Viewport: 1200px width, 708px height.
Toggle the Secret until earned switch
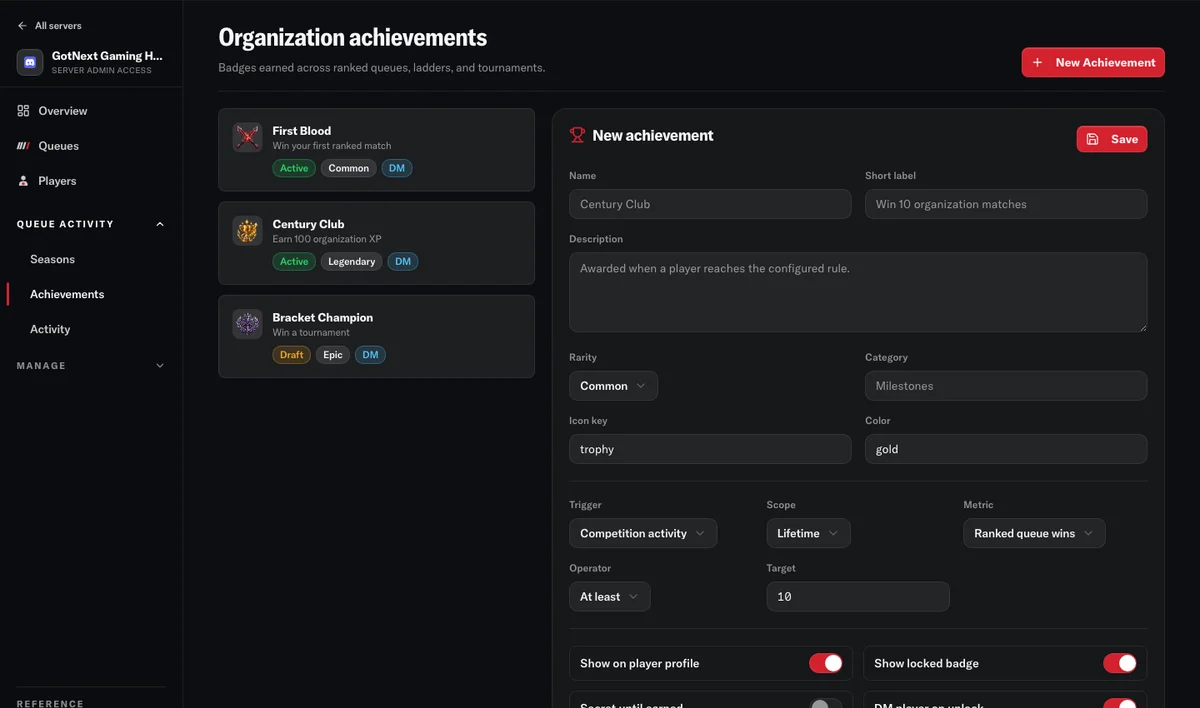click(x=826, y=703)
